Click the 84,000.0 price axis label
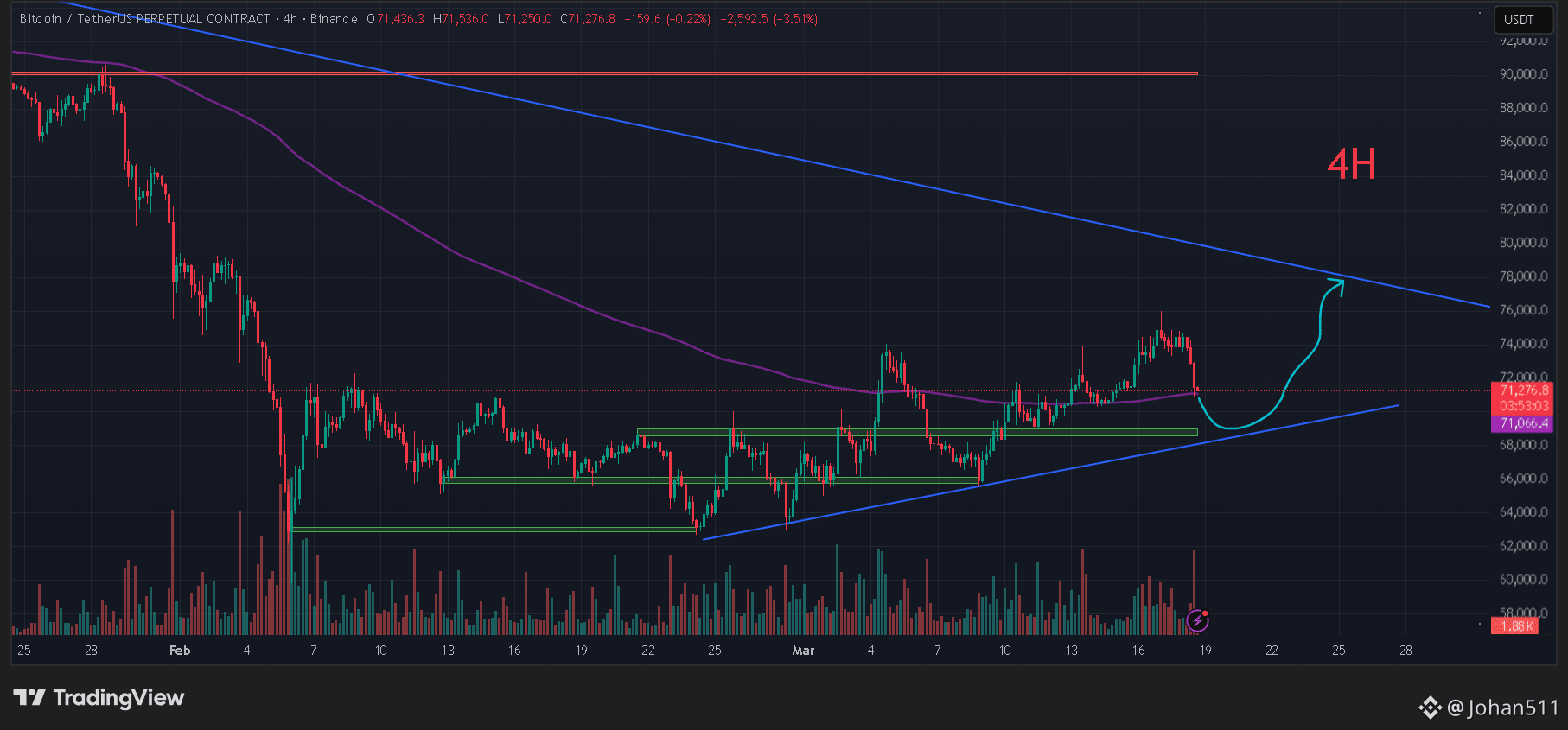 [x=1523, y=175]
